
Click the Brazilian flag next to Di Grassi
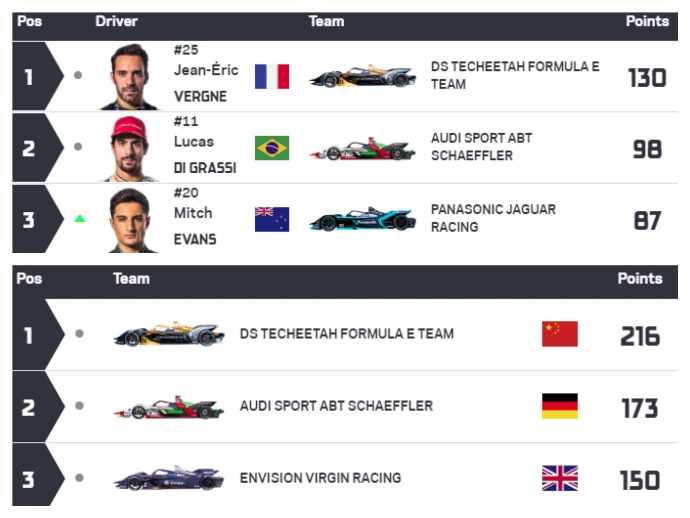[x=272, y=148]
